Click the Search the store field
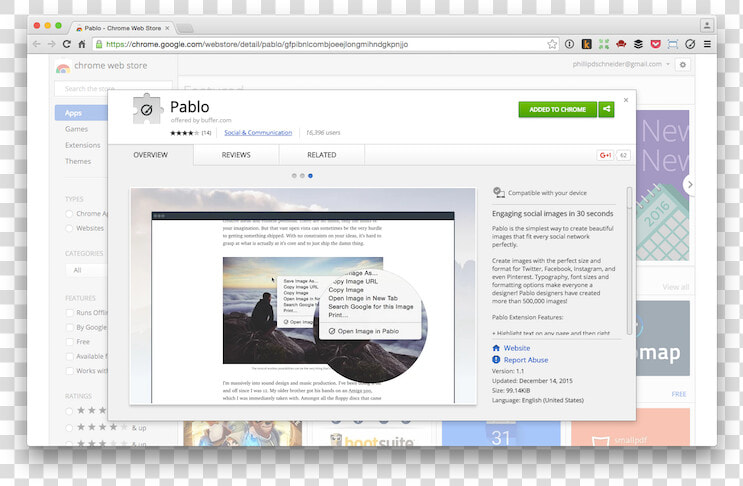This screenshot has width=743, height=486. pos(113,89)
